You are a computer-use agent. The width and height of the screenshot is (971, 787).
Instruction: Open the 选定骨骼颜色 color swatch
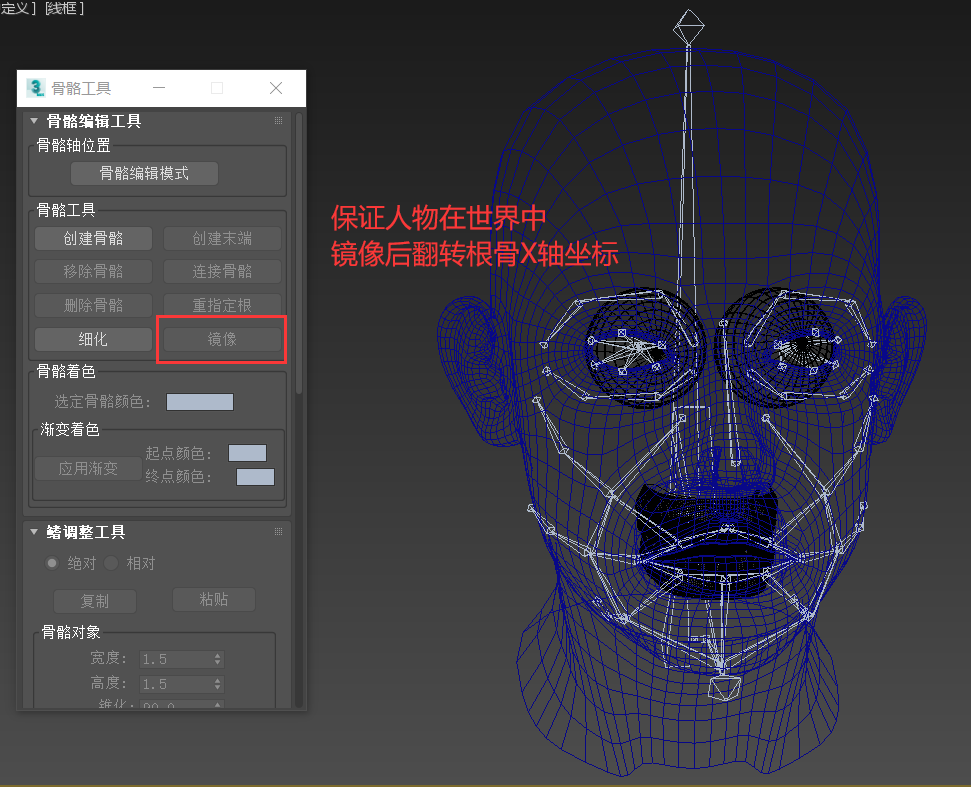tap(200, 402)
